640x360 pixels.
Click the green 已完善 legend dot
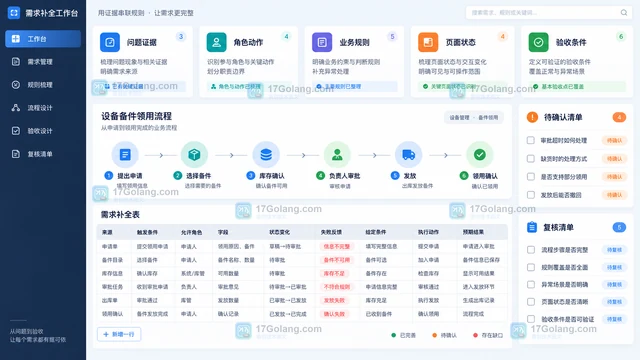click(393, 335)
